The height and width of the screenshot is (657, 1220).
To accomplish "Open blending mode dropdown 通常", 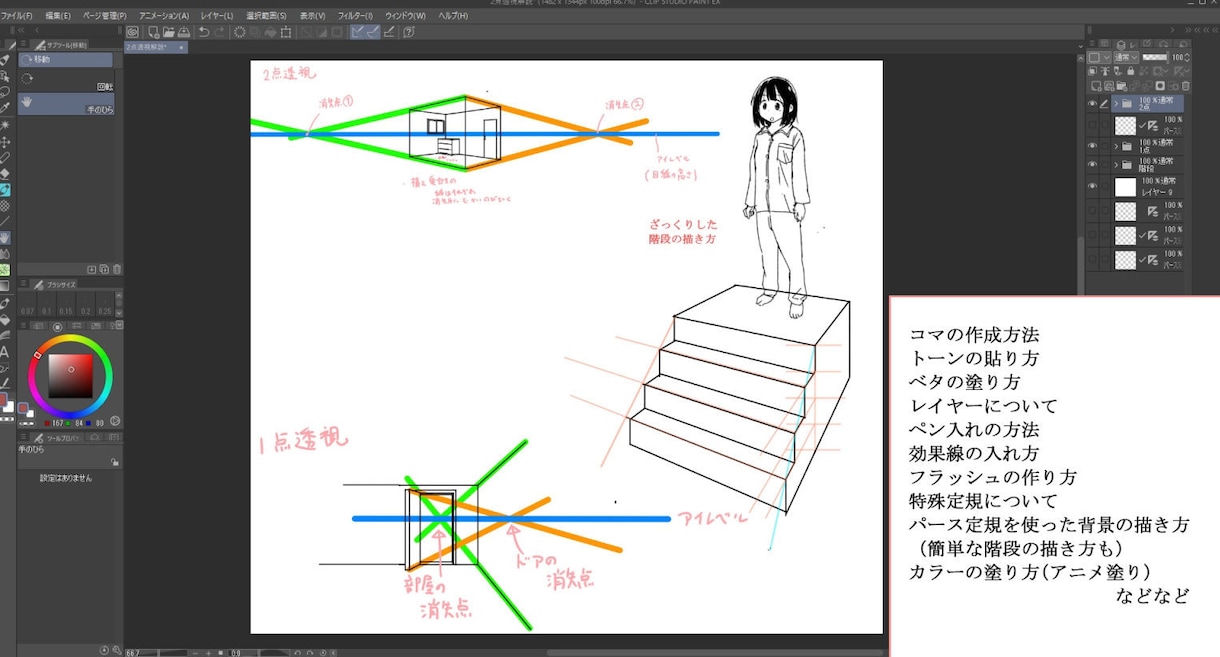I will coord(1126,57).
